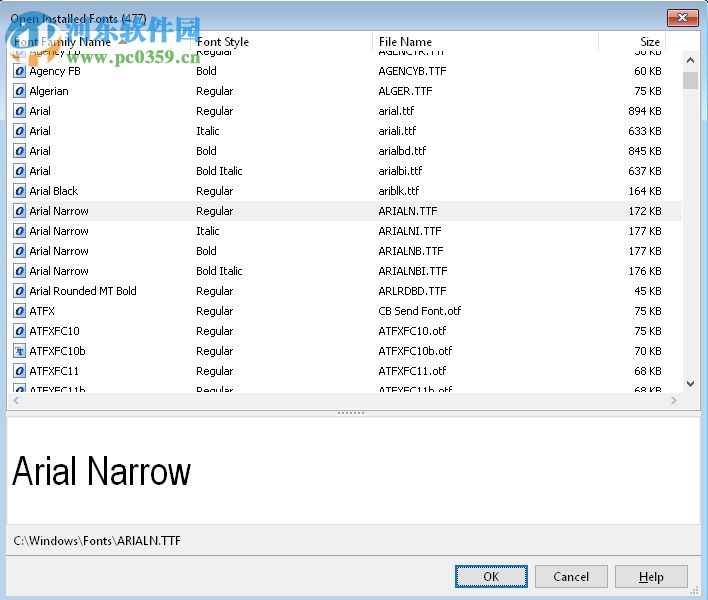Screen dimensions: 708x600
Task: Open Help for this dialog
Action: coord(651,577)
